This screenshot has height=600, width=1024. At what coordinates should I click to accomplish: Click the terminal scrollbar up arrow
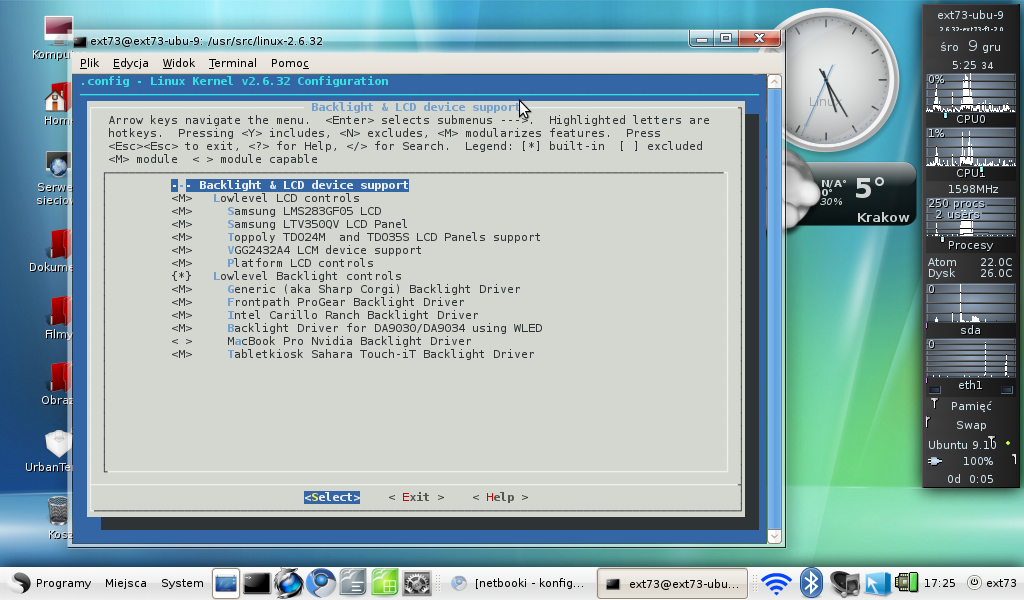tap(774, 82)
